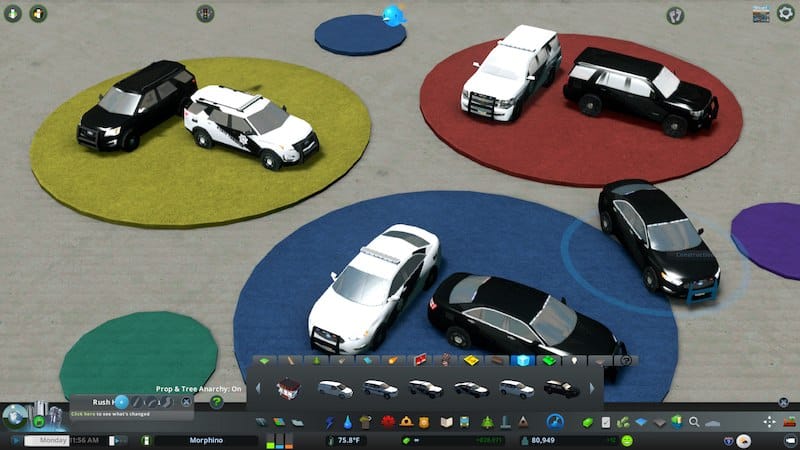Click the citizen happiness smiley icon
The image size is (800, 450).
[x=627, y=440]
